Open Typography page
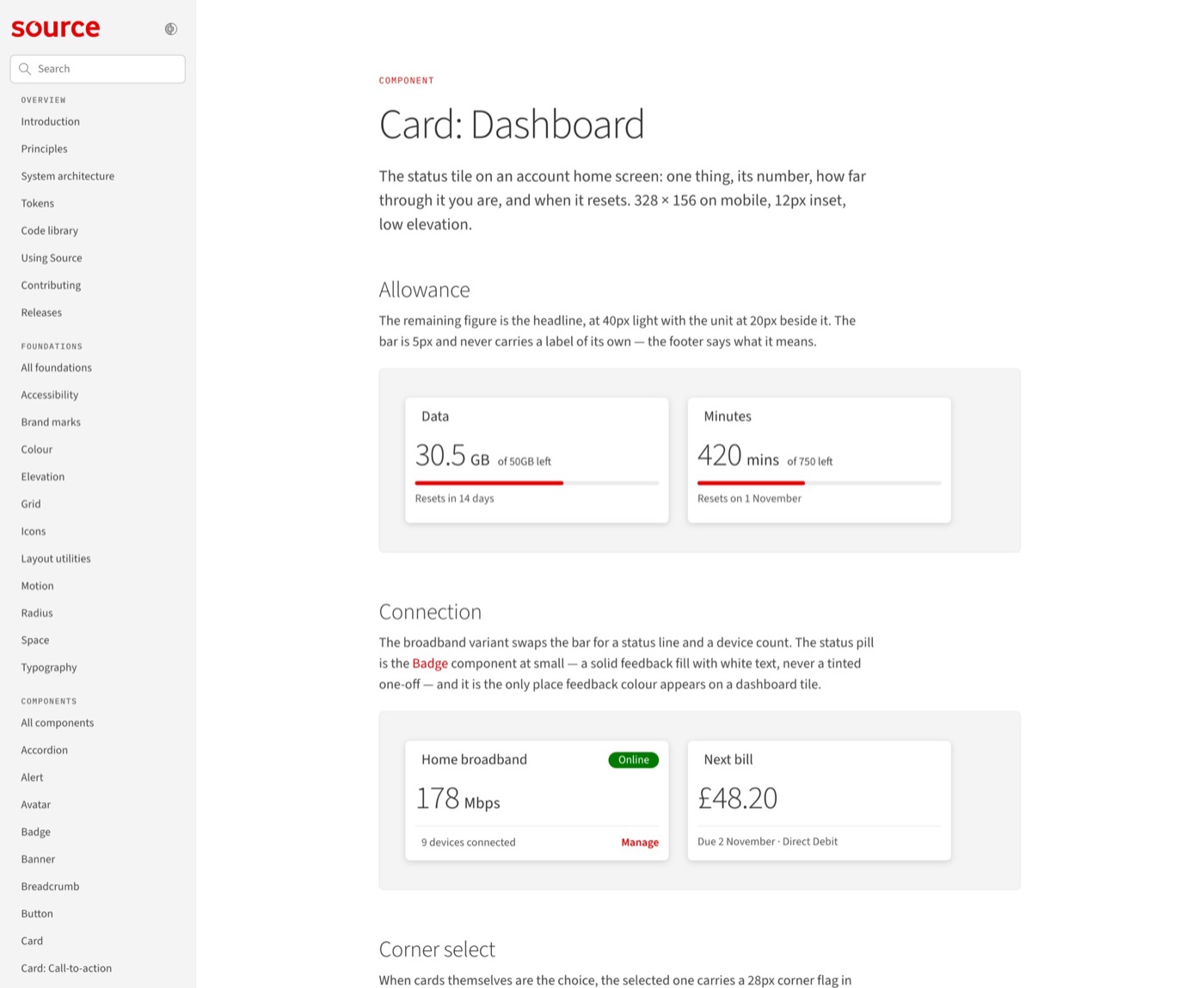The image size is (1204, 988). pos(49,668)
